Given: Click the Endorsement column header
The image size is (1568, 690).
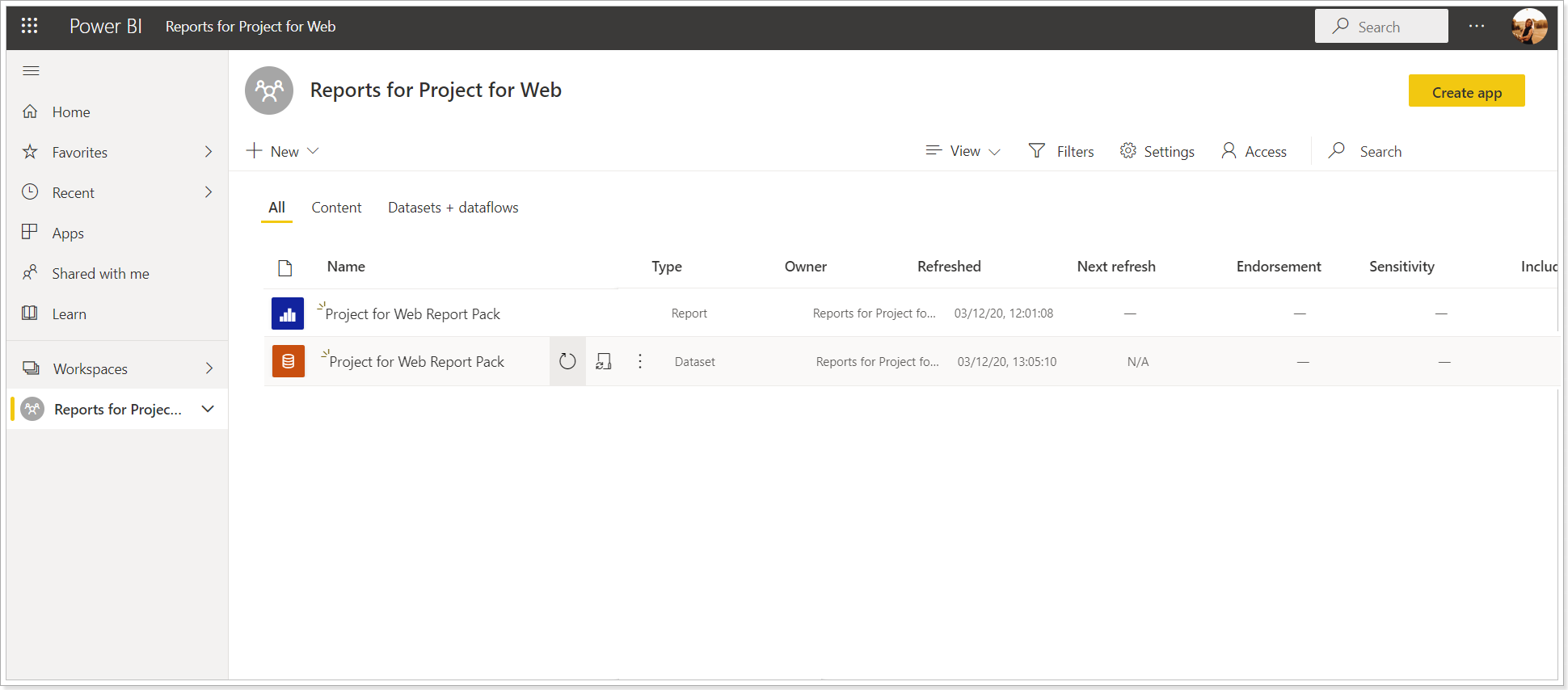Looking at the screenshot, I should coord(1279,267).
